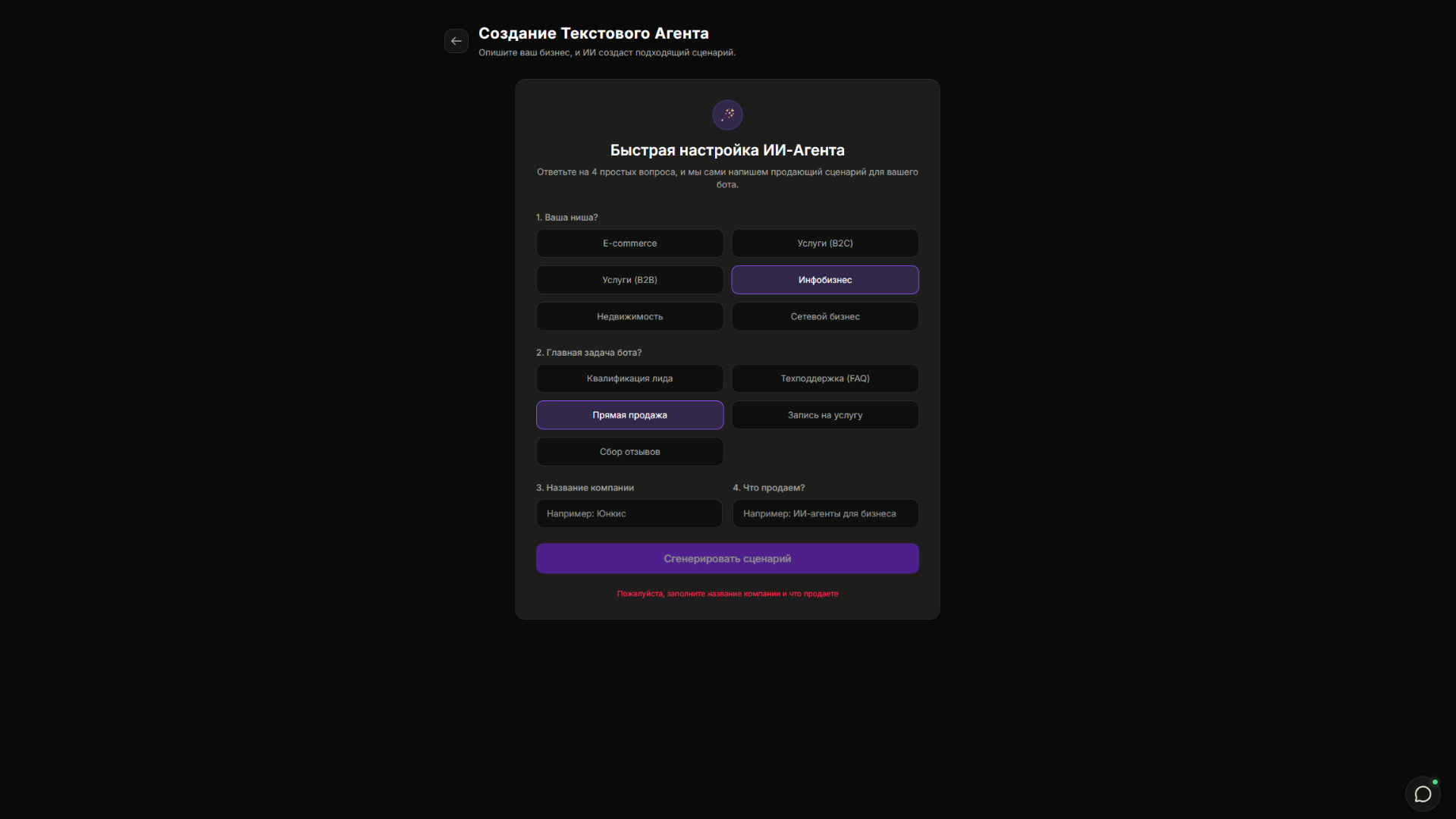
Task: Click Быстрая настройка ИИ-Агента title
Action: tap(727, 150)
